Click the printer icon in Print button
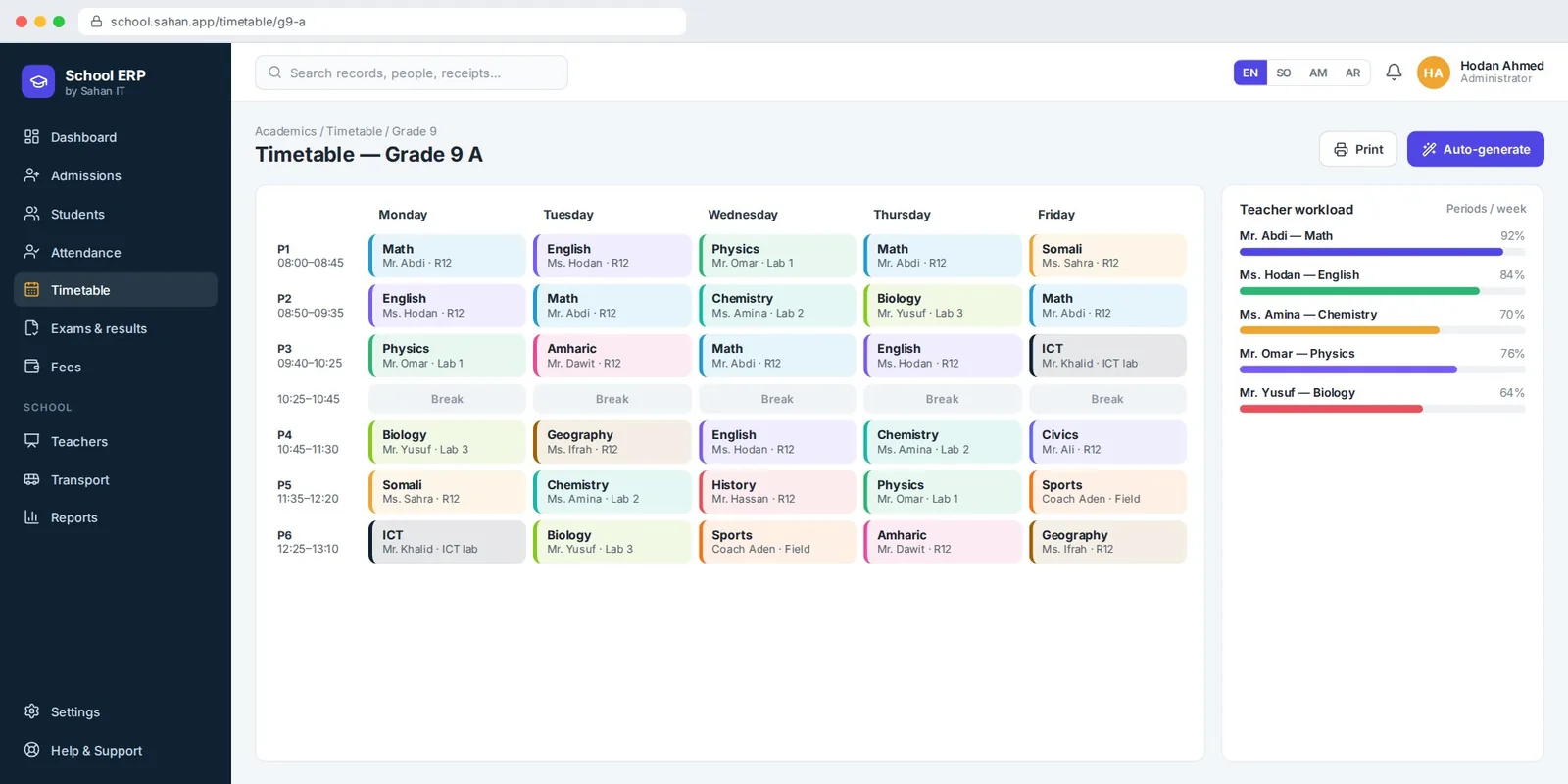This screenshot has width=1568, height=784. coord(1342,149)
